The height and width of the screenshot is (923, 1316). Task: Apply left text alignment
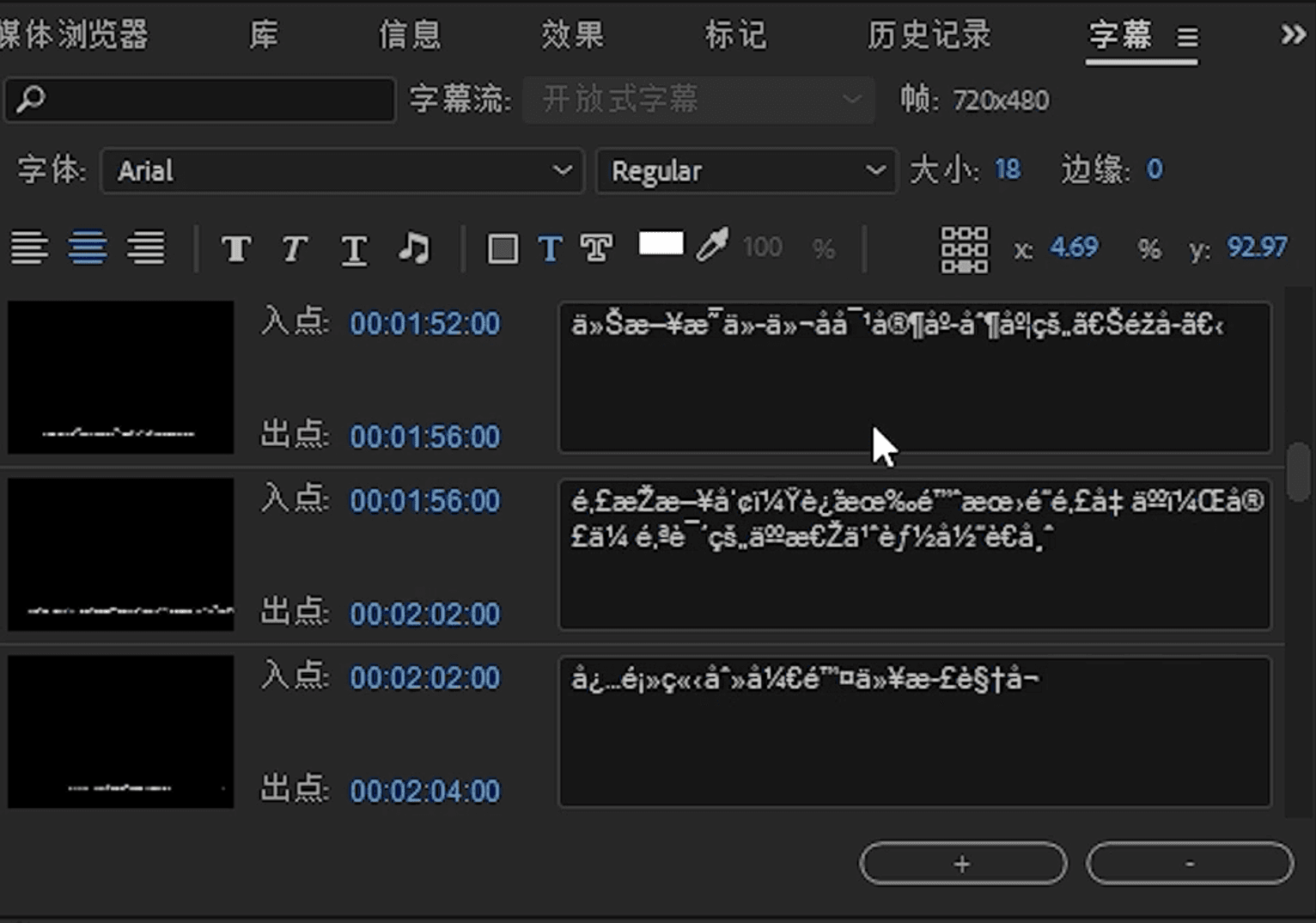pyautogui.click(x=30, y=248)
